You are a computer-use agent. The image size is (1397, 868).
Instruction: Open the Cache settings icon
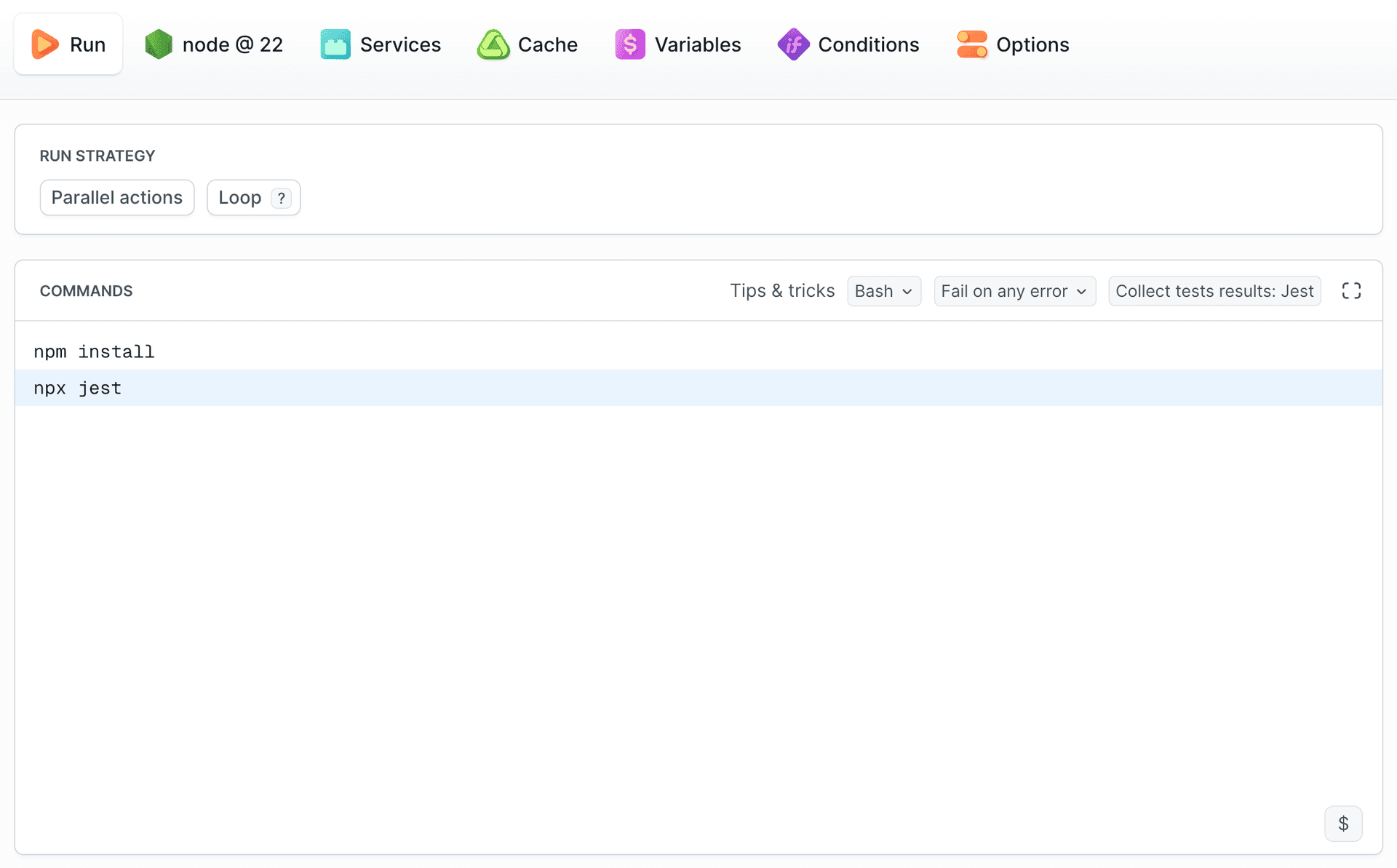493,44
